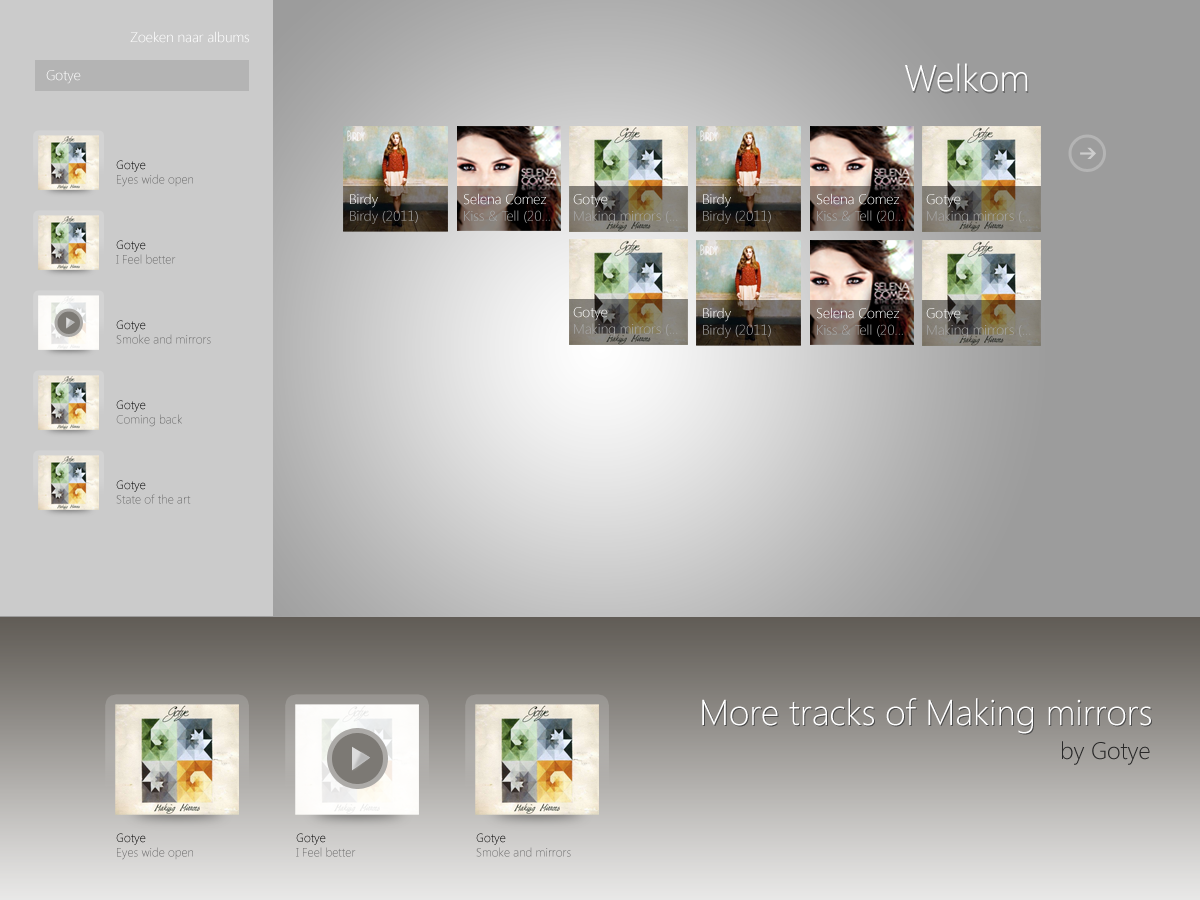This screenshot has height=900, width=1200.
Task: Click the Gotye album search field
Action: pyautogui.click(x=142, y=75)
